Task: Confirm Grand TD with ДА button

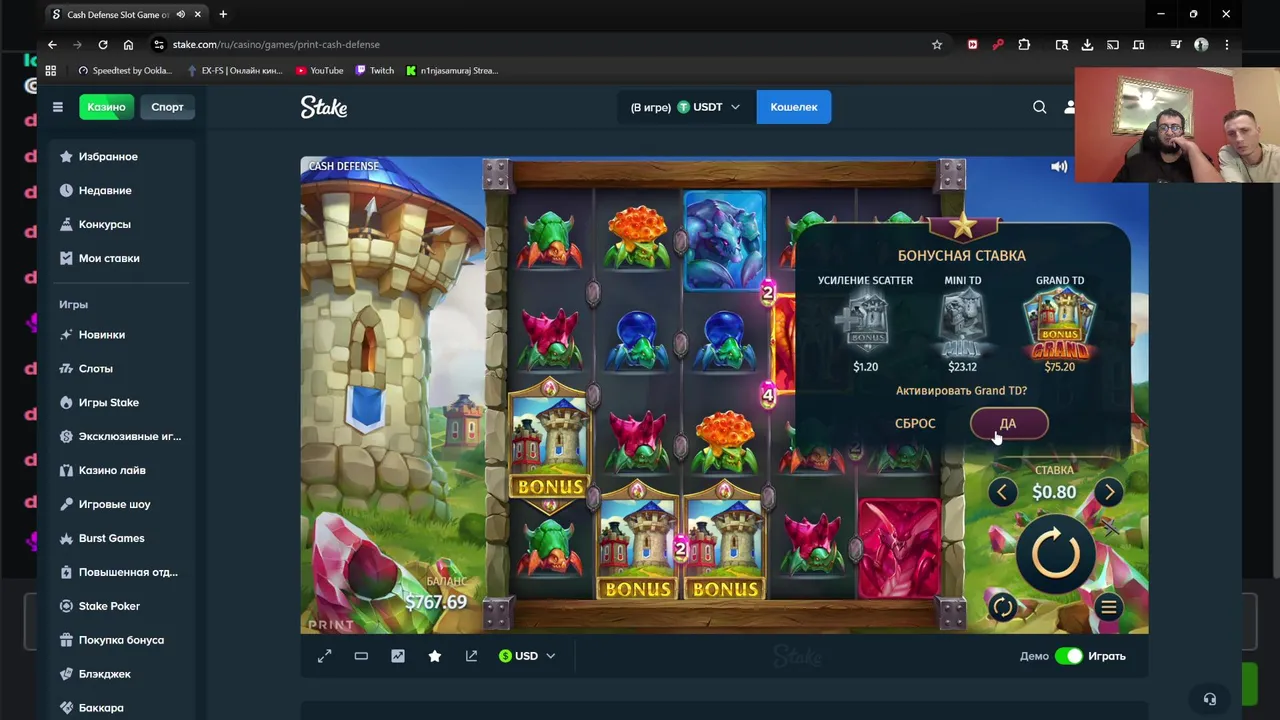Action: click(1009, 424)
